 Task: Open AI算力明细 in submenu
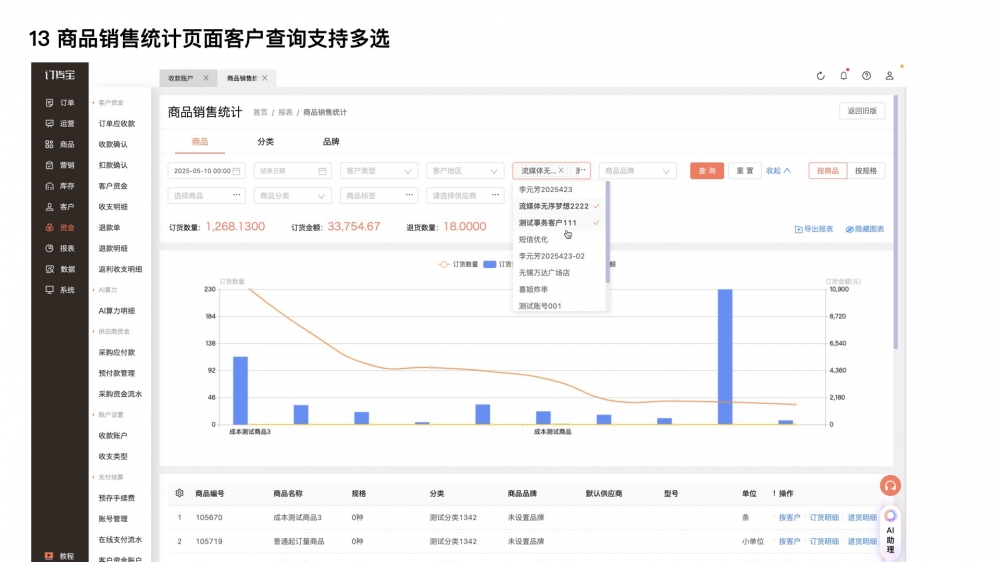[117, 311]
